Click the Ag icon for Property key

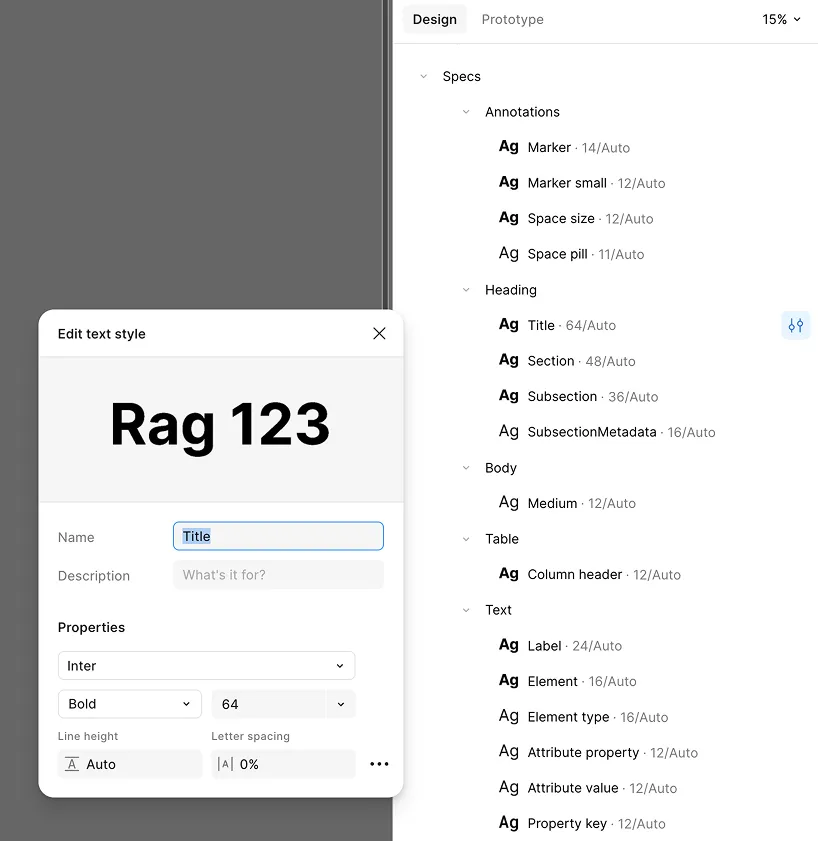click(x=509, y=823)
